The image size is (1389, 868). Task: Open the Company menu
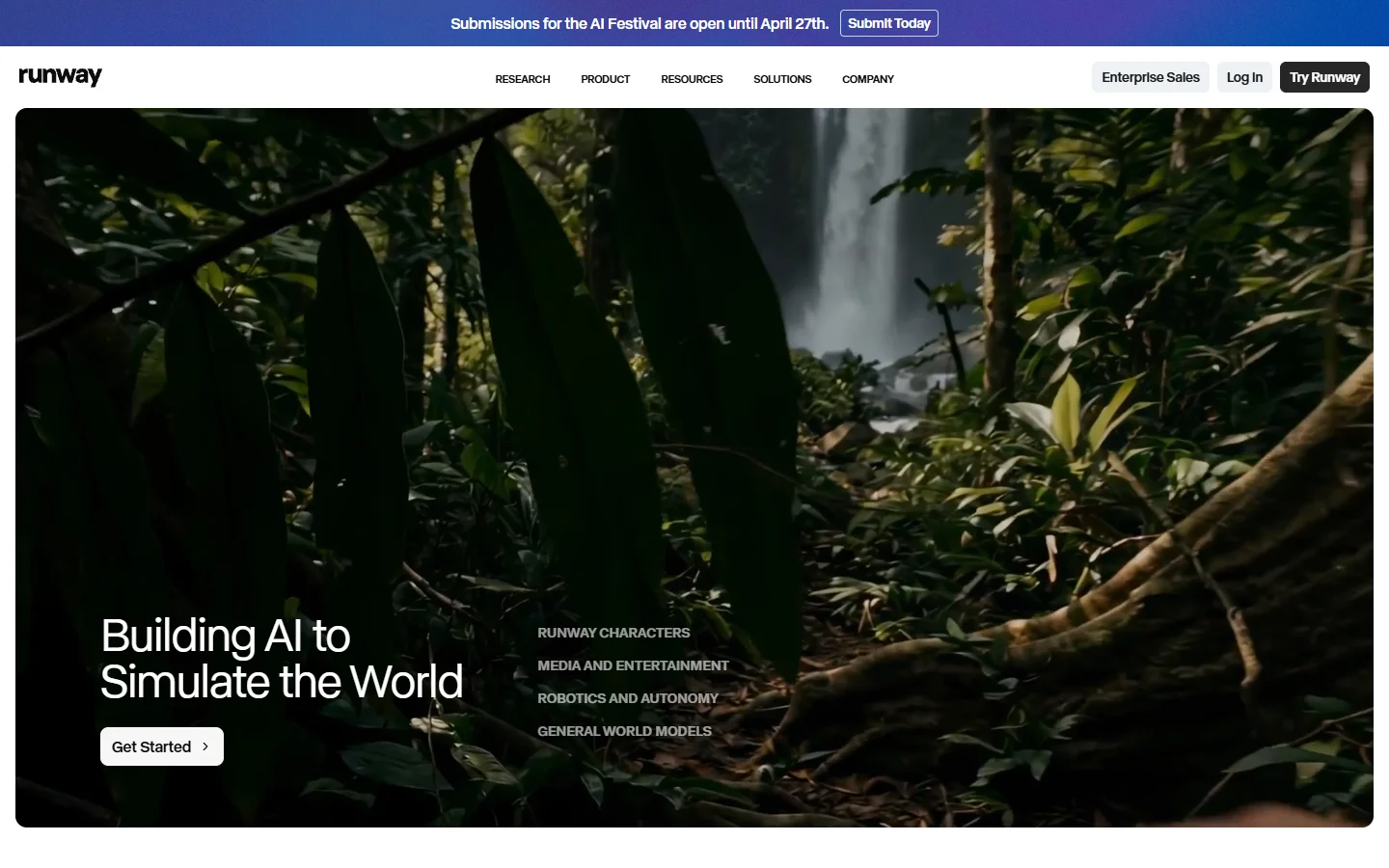867,79
